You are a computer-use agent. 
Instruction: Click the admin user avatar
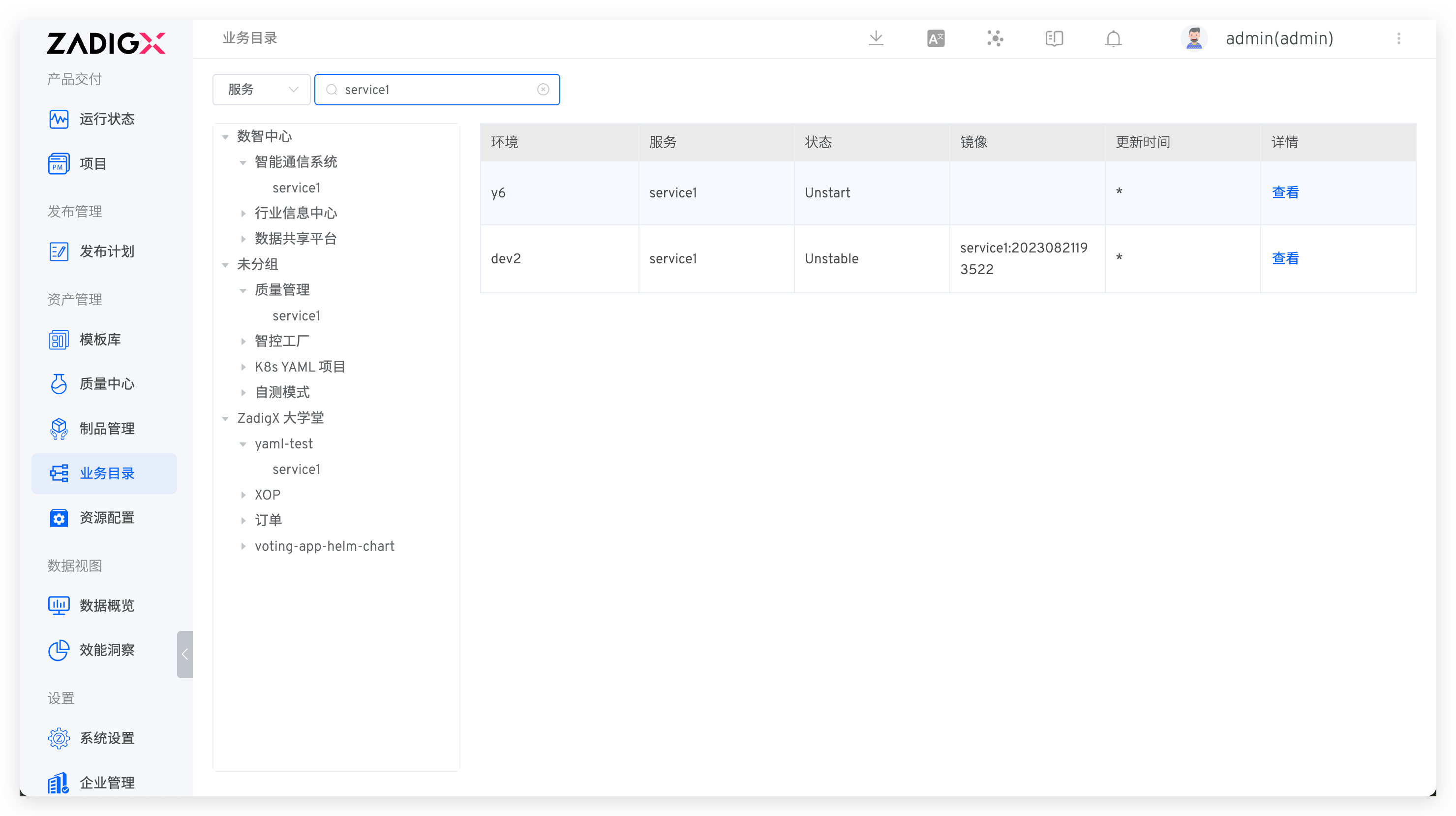1194,38
